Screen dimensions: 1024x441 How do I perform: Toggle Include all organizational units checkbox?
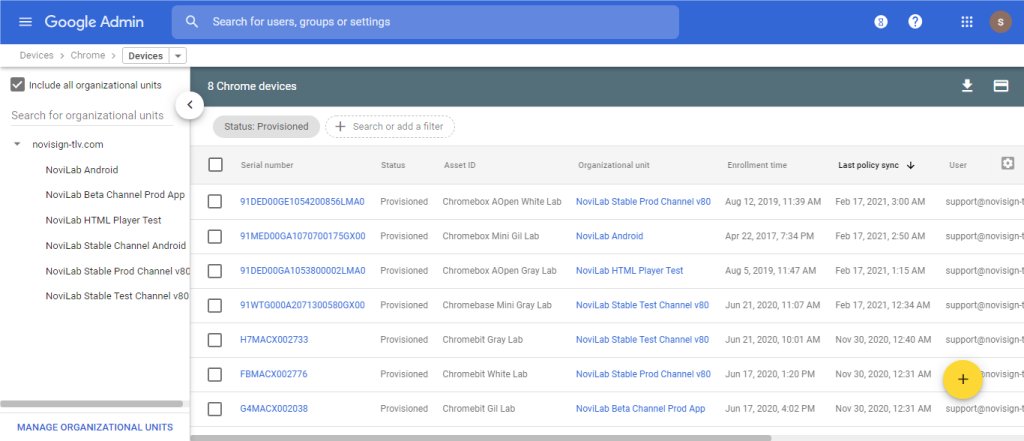point(18,85)
